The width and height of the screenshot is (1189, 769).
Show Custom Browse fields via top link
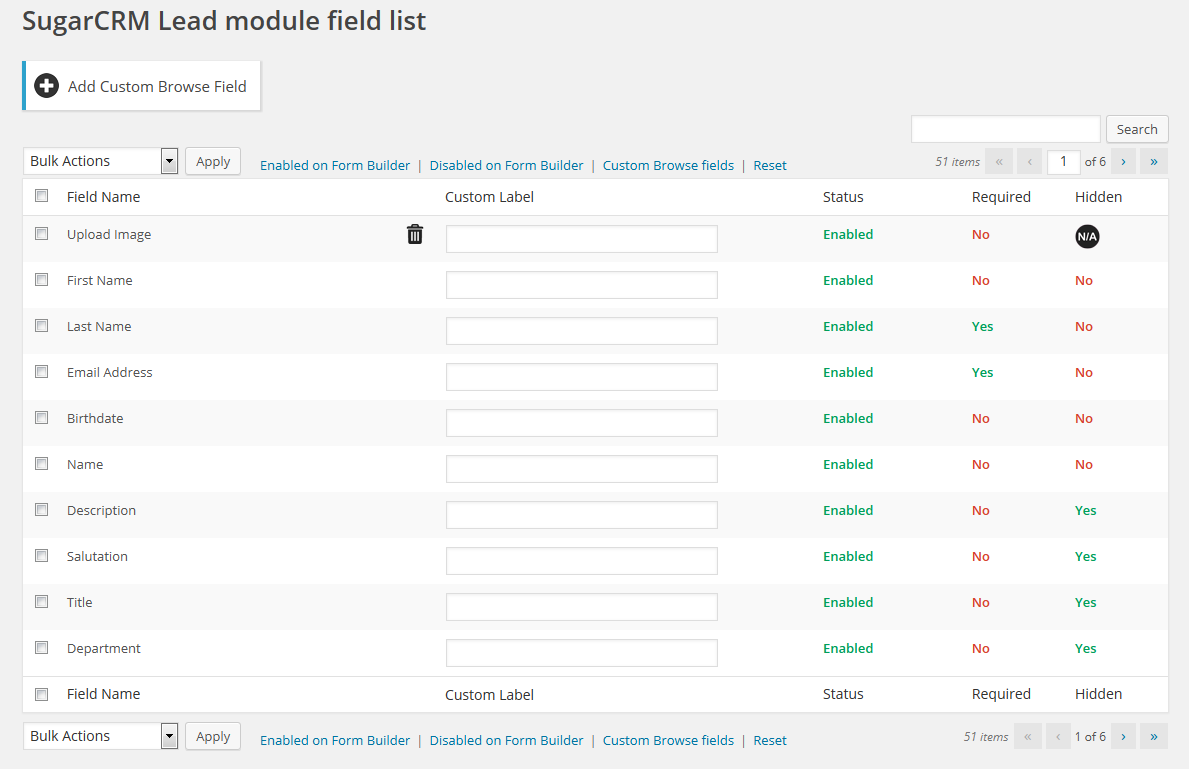(x=668, y=165)
